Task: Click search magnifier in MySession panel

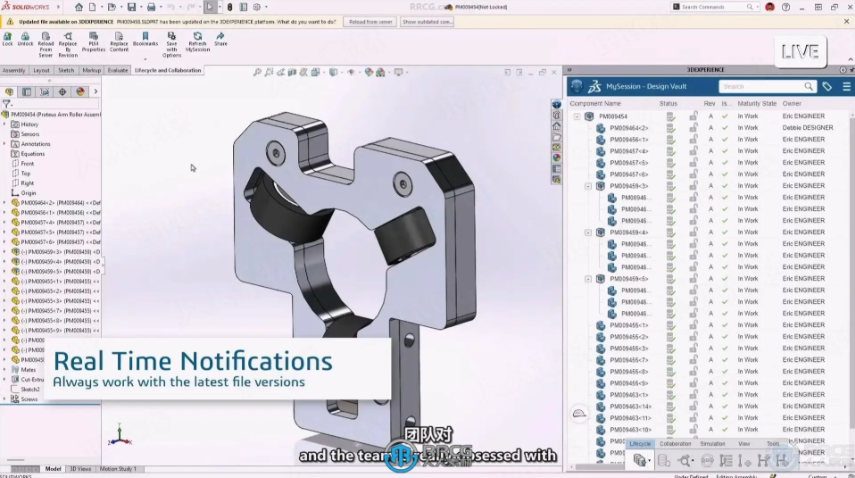Action: click(x=808, y=86)
